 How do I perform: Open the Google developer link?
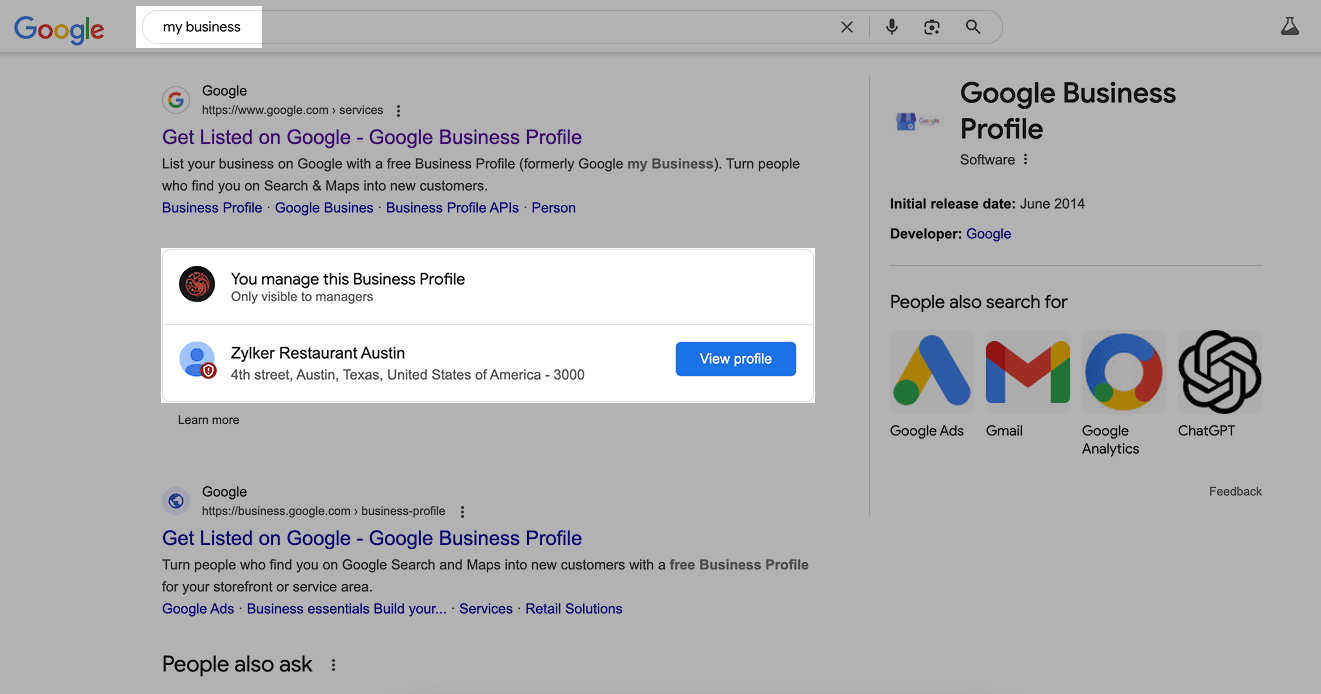pyautogui.click(x=988, y=234)
